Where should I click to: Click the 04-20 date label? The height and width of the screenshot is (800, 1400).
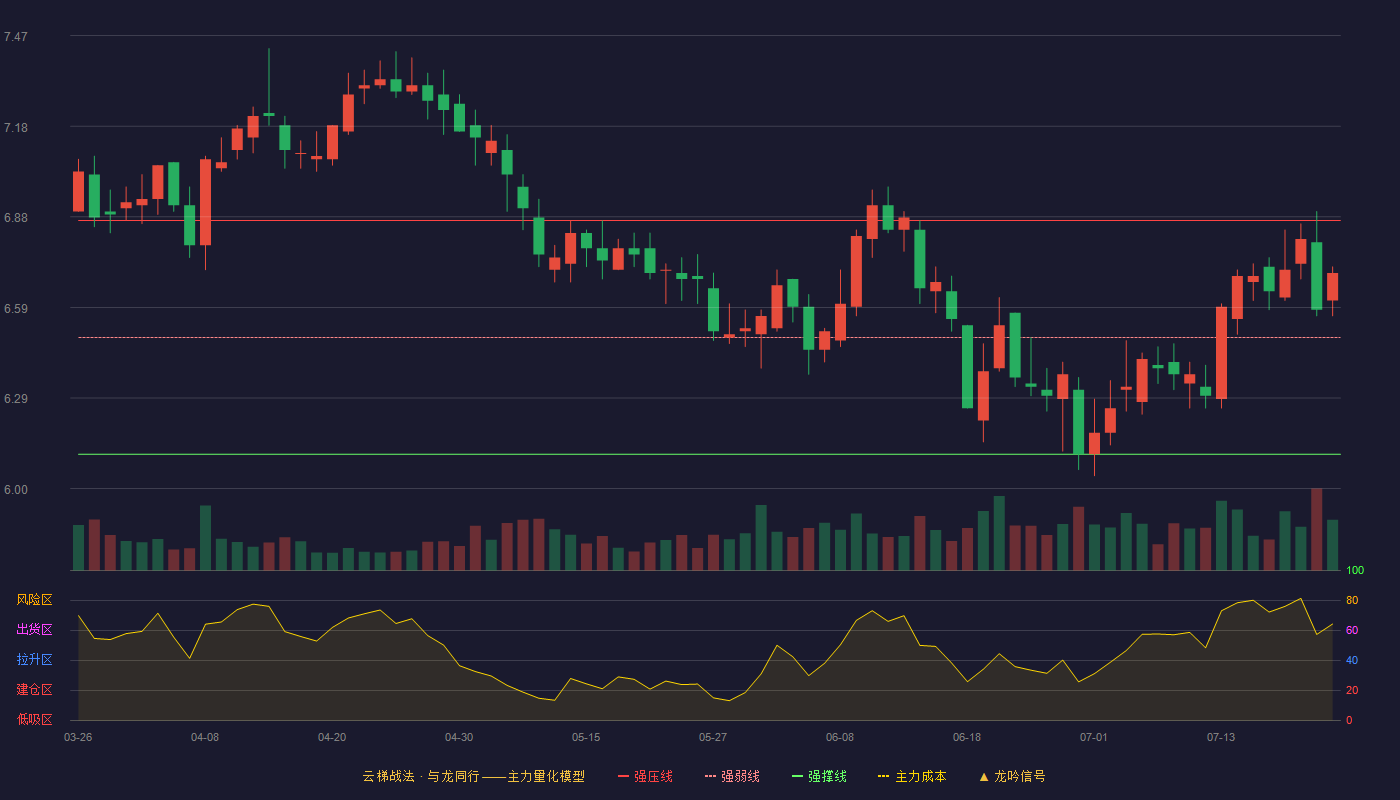332,737
